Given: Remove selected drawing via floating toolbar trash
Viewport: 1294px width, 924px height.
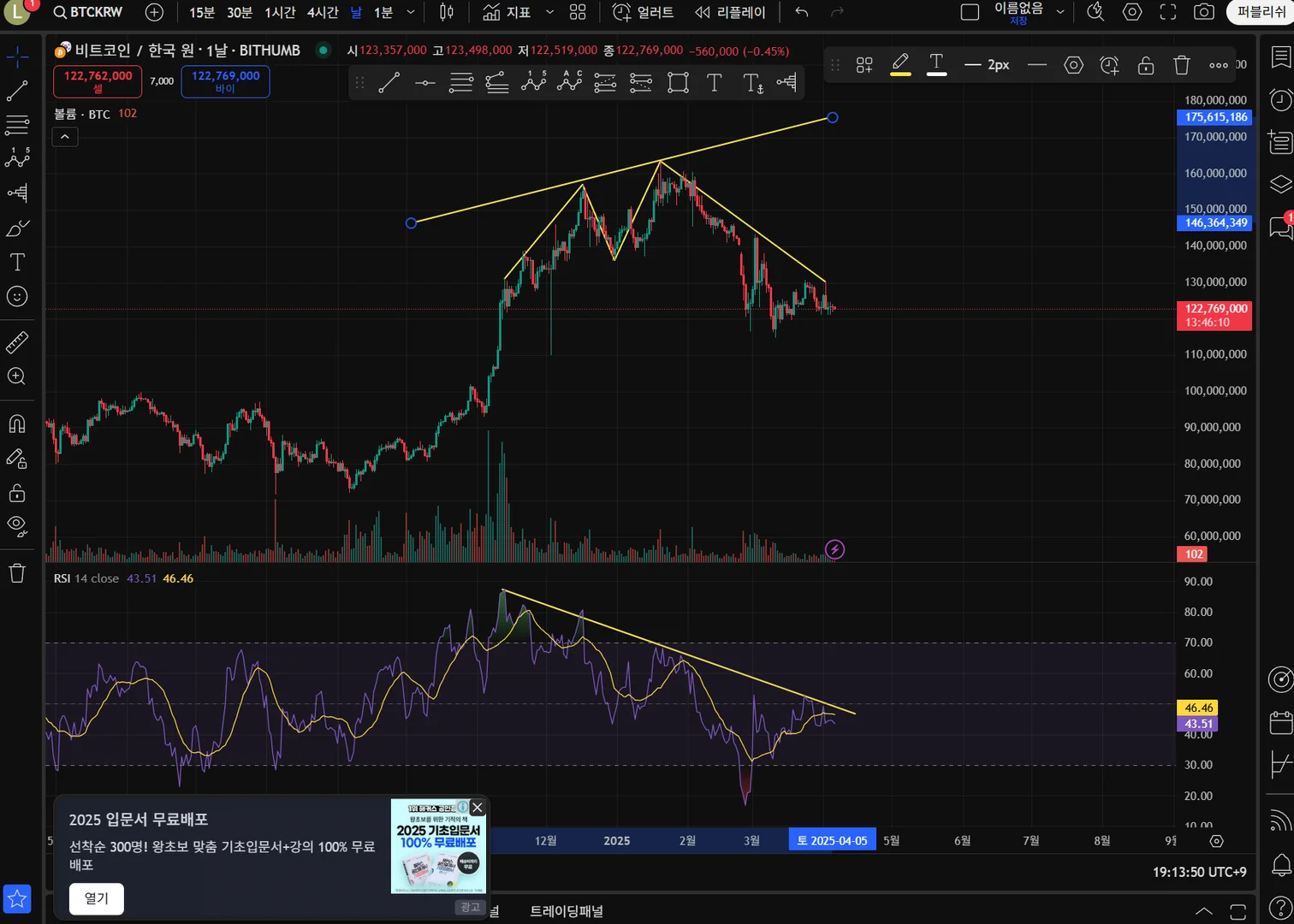Looking at the screenshot, I should pos(1182,65).
